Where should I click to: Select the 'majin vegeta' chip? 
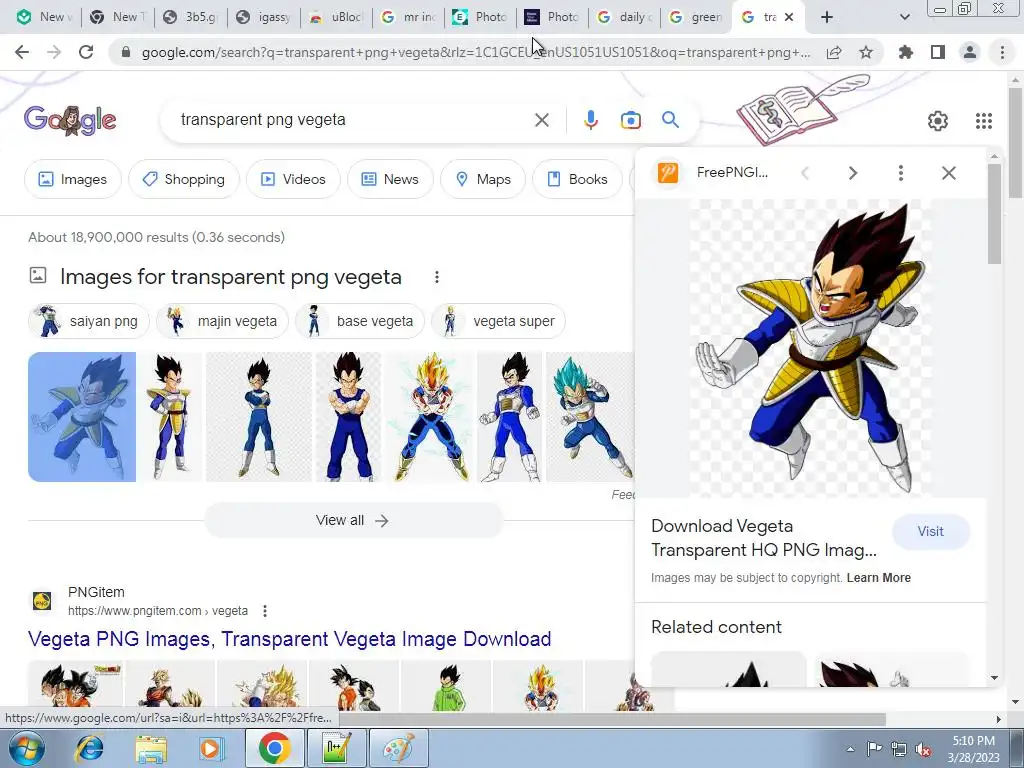click(x=222, y=321)
